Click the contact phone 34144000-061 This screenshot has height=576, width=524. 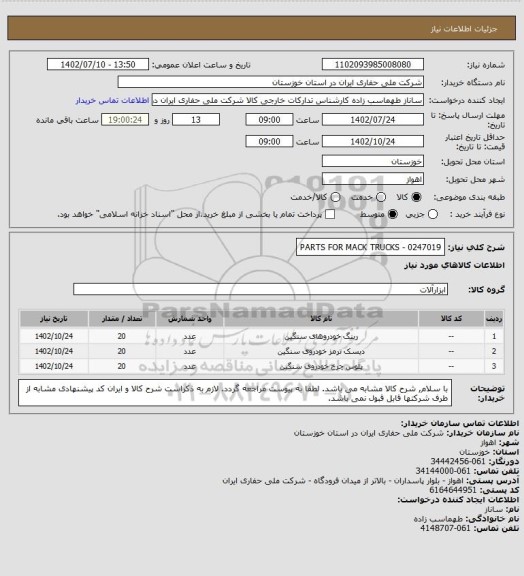point(443,471)
